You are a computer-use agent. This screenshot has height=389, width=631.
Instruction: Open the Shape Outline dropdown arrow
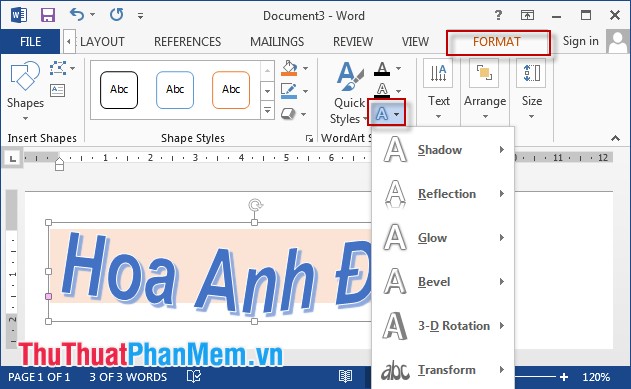[x=305, y=91]
